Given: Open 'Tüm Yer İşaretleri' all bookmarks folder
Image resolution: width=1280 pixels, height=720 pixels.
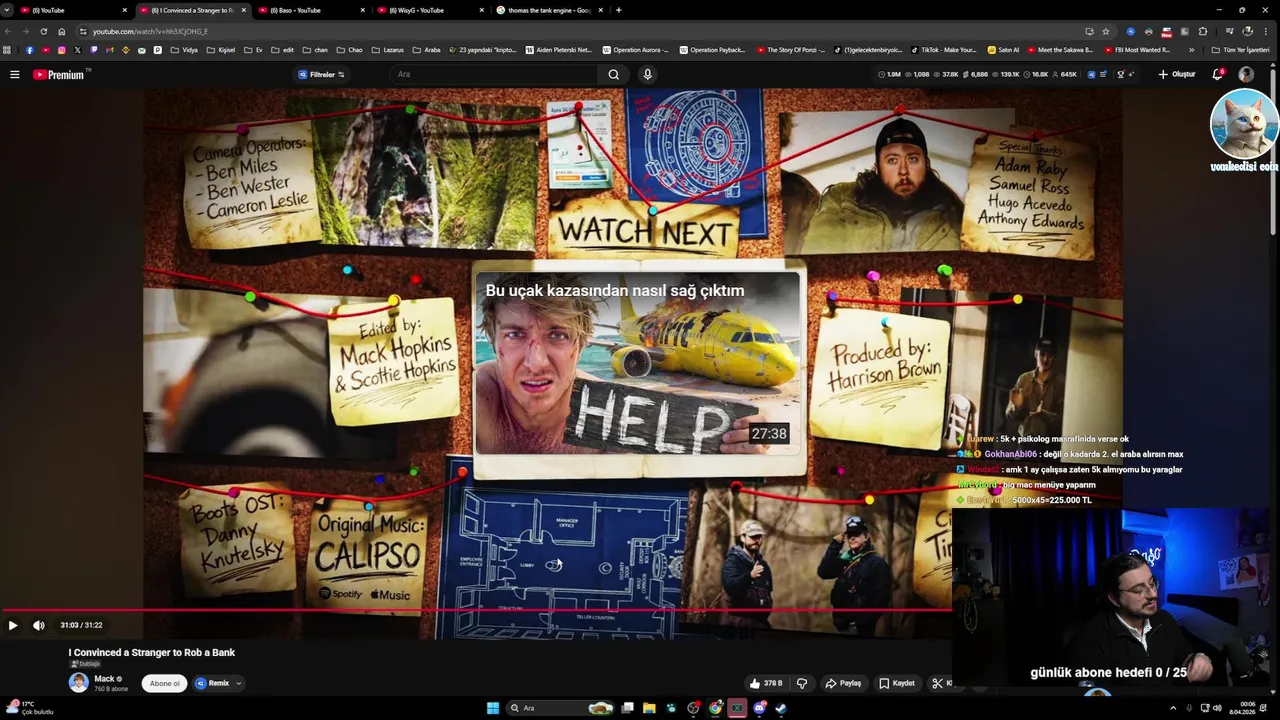Looking at the screenshot, I should [x=1240, y=49].
